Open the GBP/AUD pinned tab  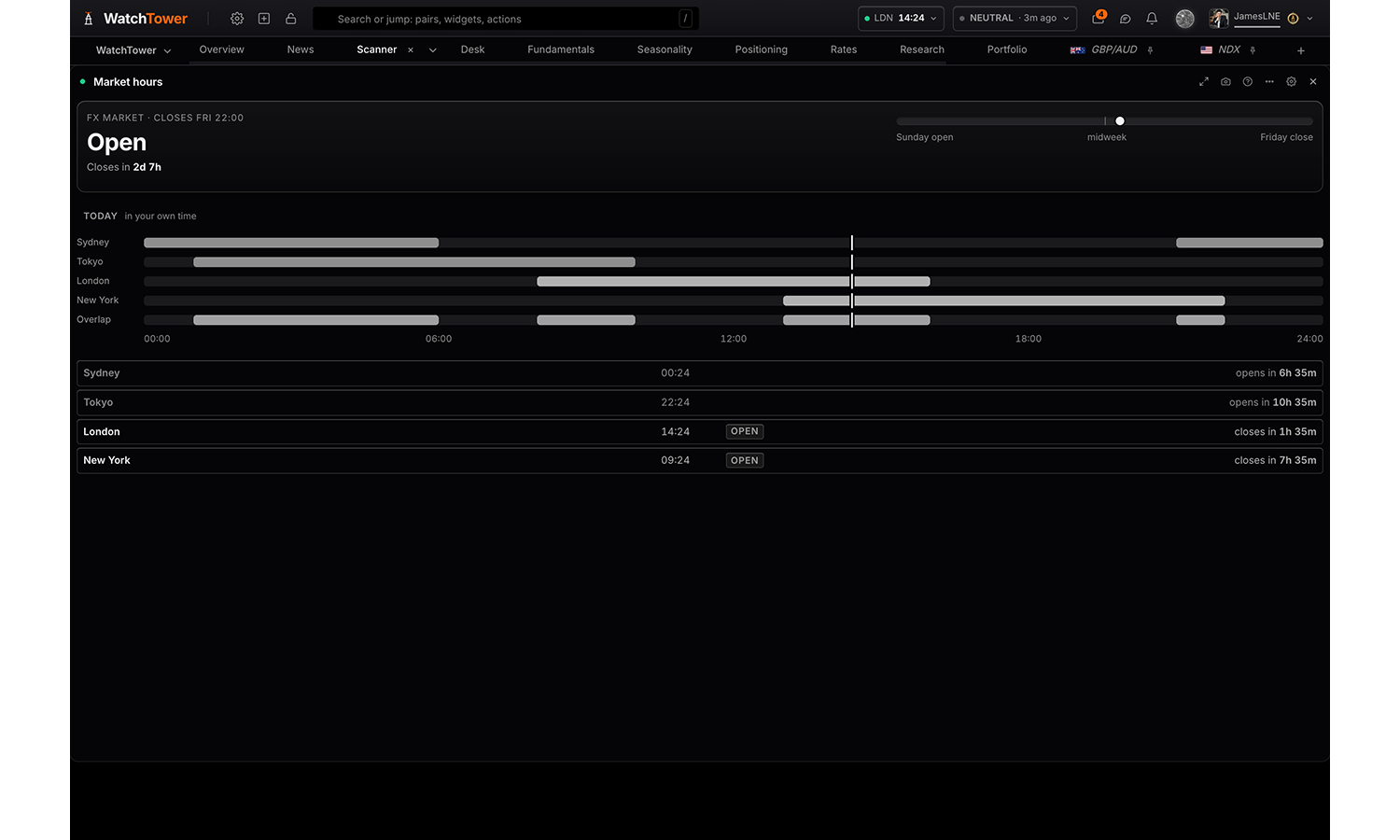pyautogui.click(x=1104, y=49)
